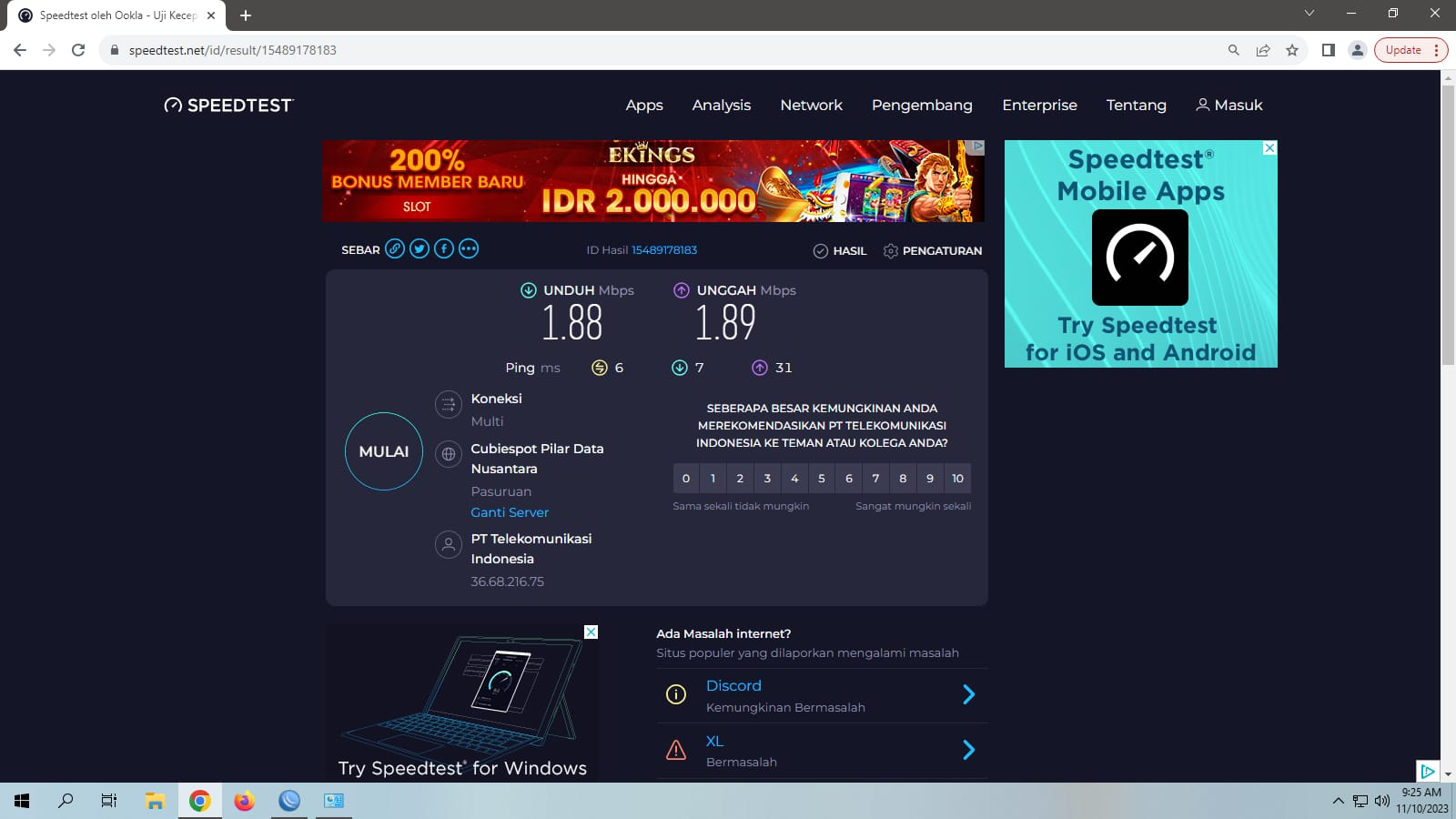Open File Explorer from the taskbar
Image resolution: width=1456 pixels, height=819 pixels.
pyautogui.click(x=155, y=801)
